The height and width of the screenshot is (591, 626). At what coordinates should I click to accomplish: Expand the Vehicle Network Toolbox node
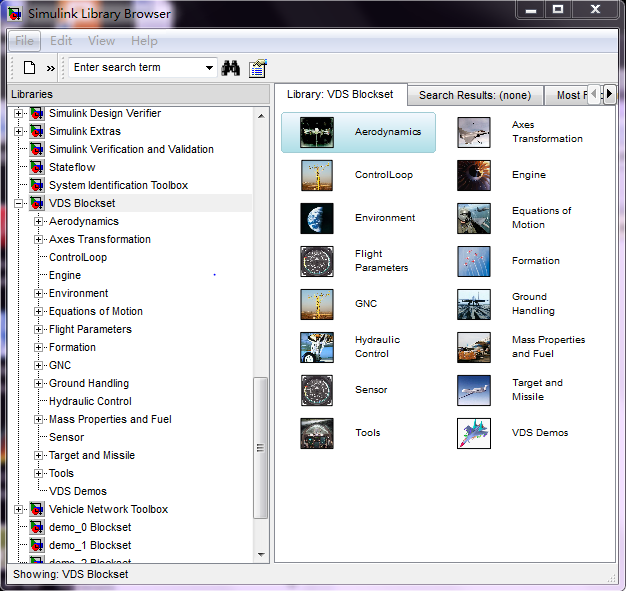coord(18,509)
